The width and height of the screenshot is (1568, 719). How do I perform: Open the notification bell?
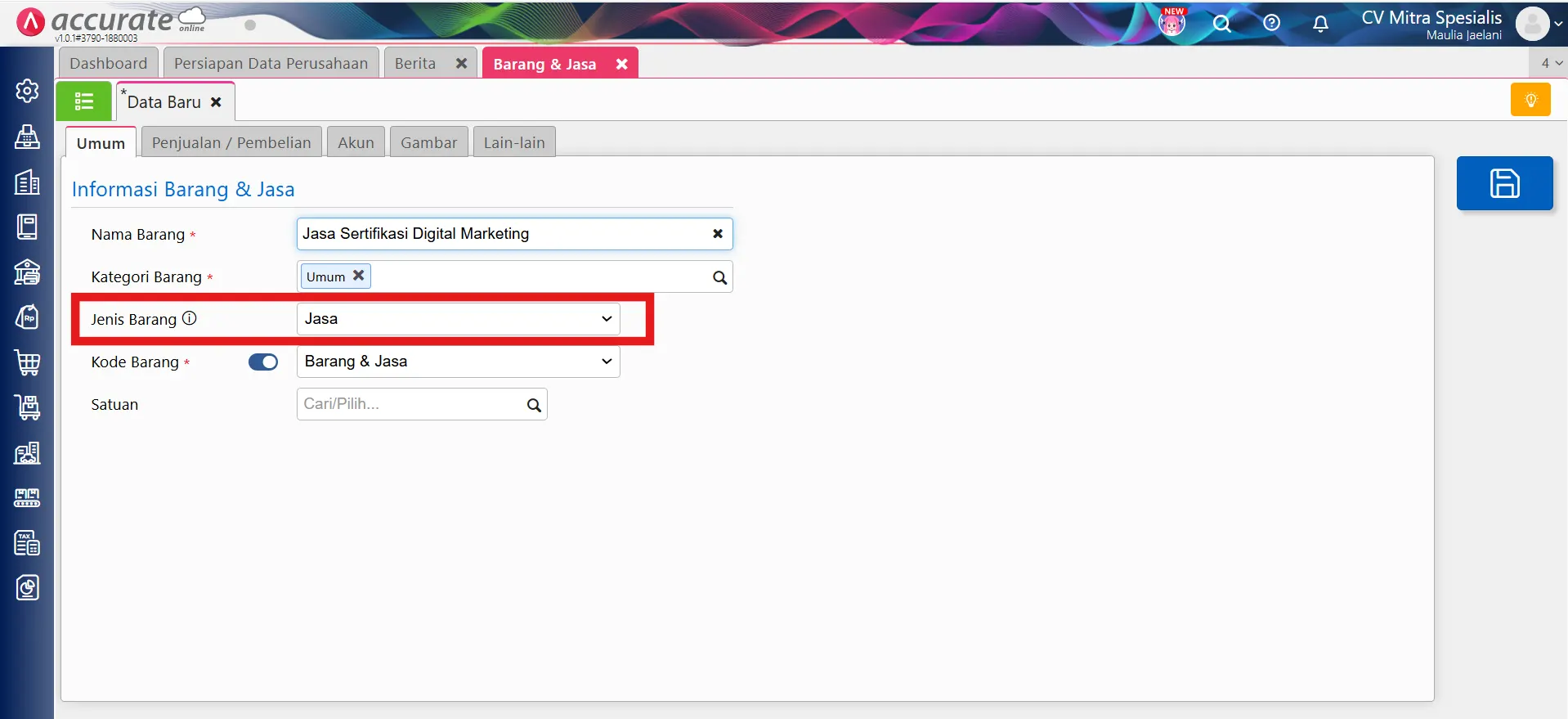[1319, 23]
